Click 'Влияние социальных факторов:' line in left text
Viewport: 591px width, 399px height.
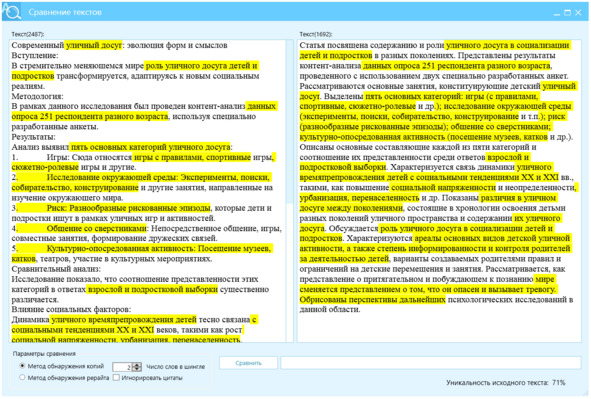point(71,309)
